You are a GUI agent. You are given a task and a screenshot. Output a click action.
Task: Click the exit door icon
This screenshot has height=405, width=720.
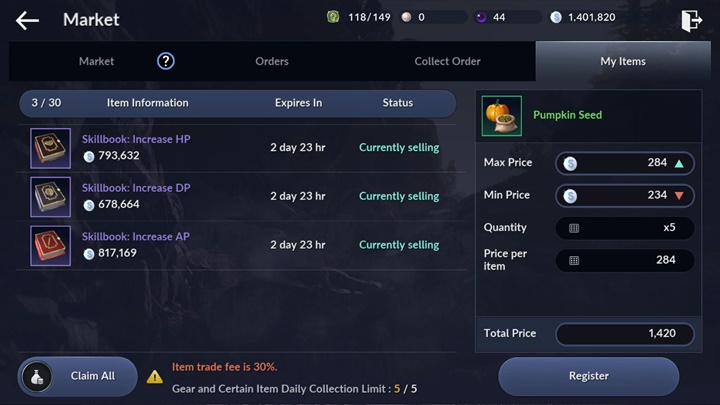pyautogui.click(x=691, y=20)
